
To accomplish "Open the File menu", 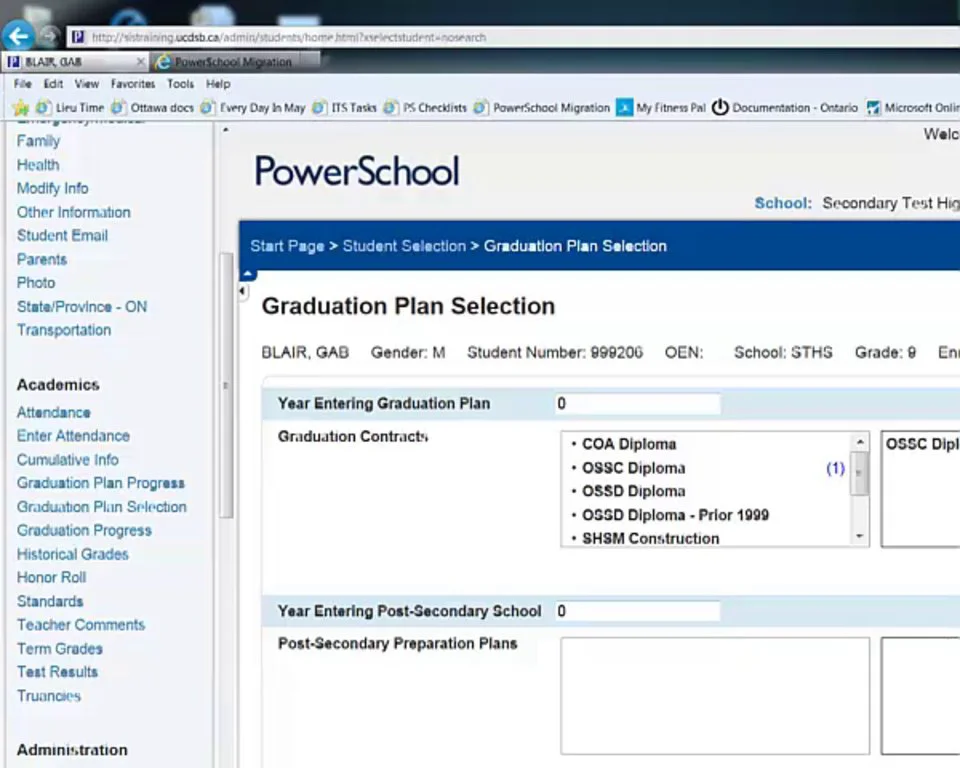I will [23, 84].
